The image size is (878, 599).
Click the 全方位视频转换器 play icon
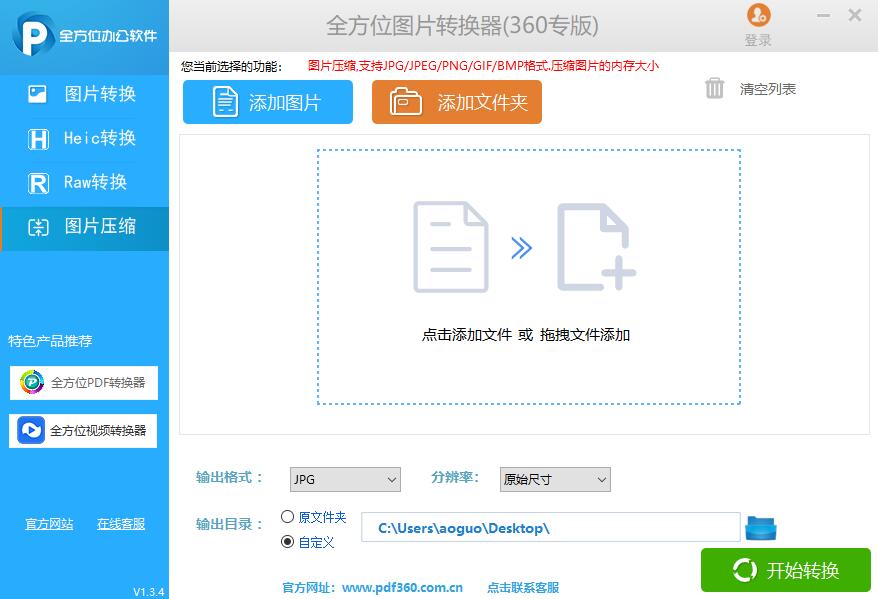coord(31,430)
